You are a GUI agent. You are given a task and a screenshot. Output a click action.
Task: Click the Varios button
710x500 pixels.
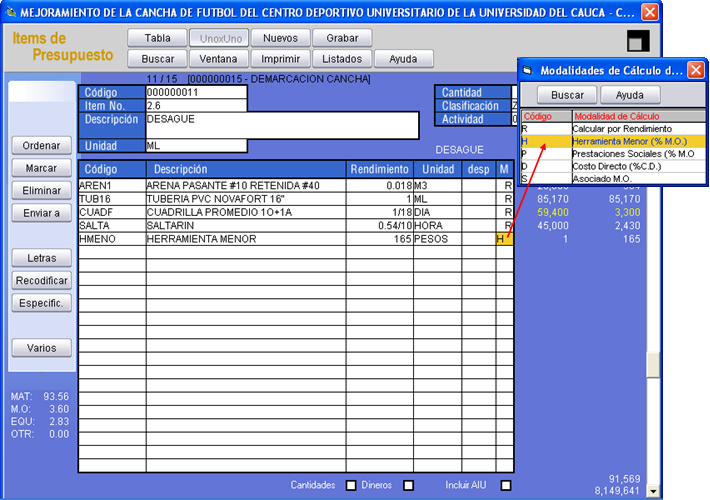(42, 348)
